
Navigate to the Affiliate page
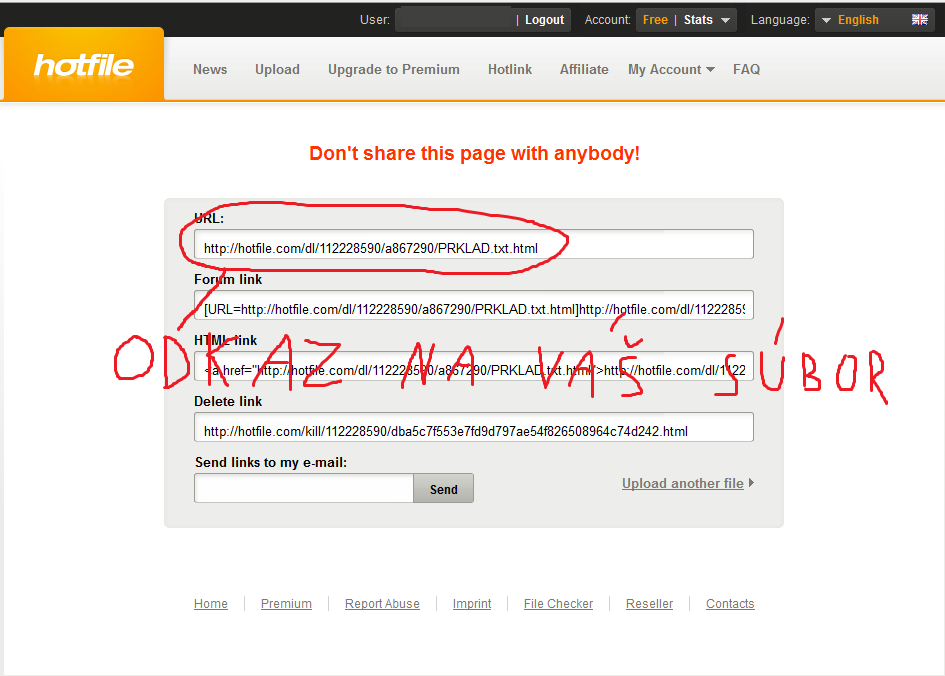click(584, 70)
